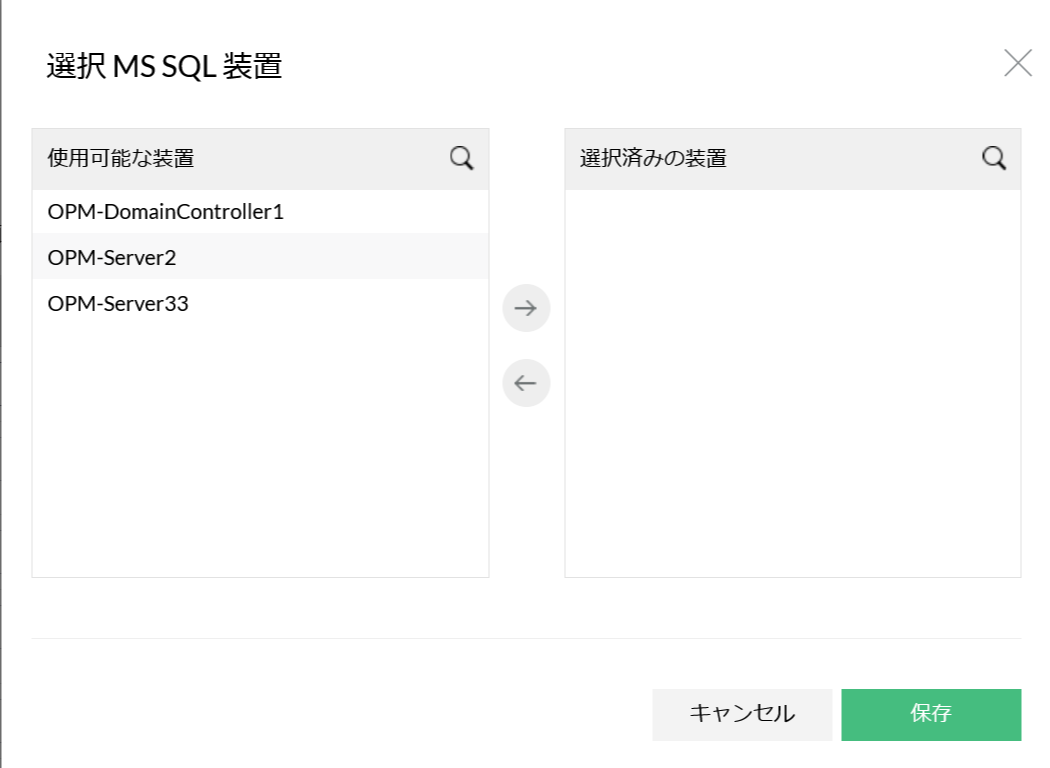Click the キャンセル button
The width and height of the screenshot is (1050, 768).
[742, 714]
